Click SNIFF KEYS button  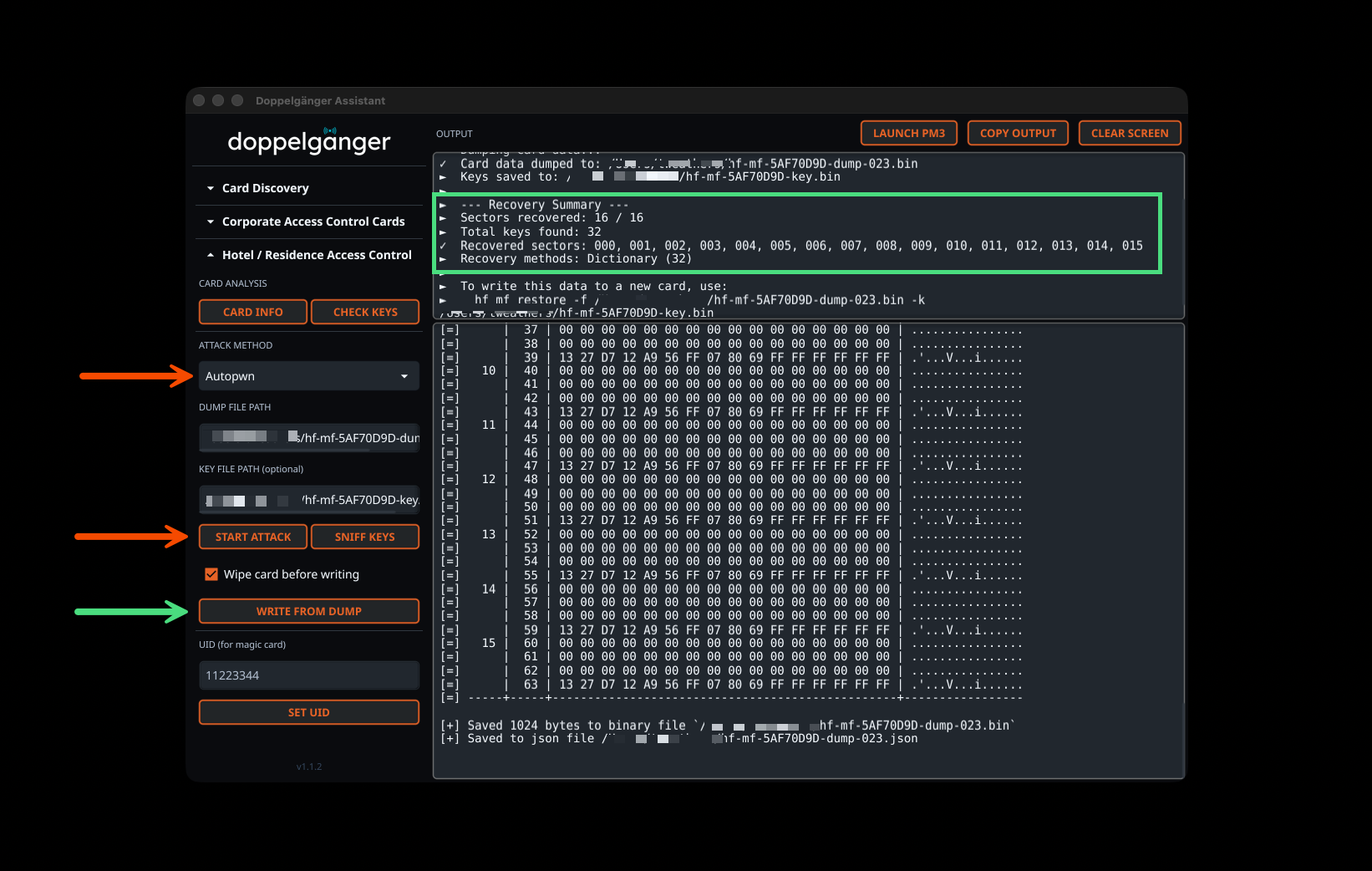tap(365, 536)
